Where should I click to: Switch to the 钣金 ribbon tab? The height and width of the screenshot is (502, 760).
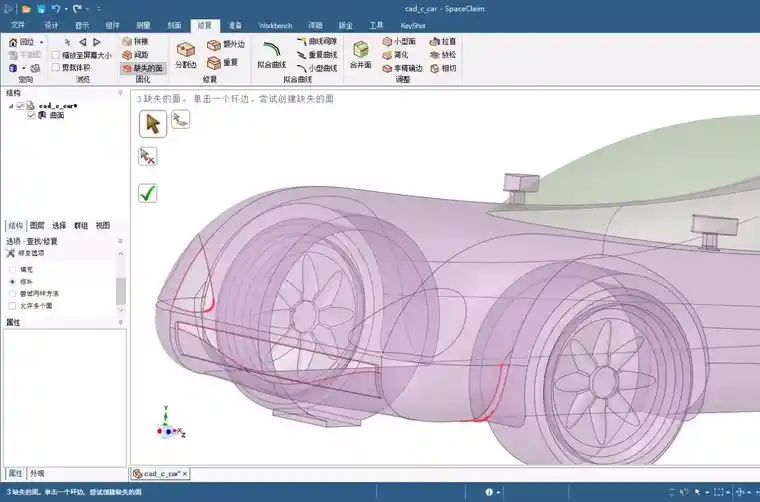(346, 25)
